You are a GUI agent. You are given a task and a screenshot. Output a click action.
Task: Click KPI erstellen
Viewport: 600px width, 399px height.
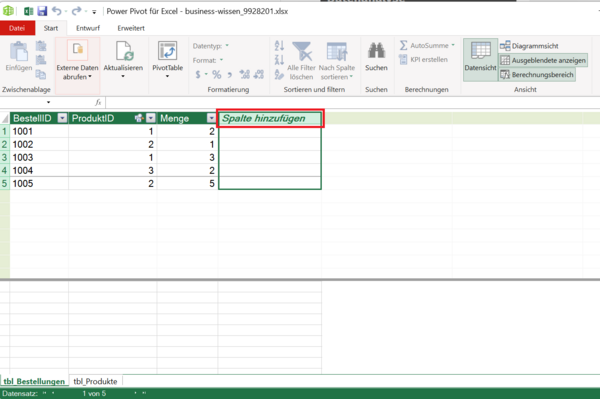tap(423, 59)
